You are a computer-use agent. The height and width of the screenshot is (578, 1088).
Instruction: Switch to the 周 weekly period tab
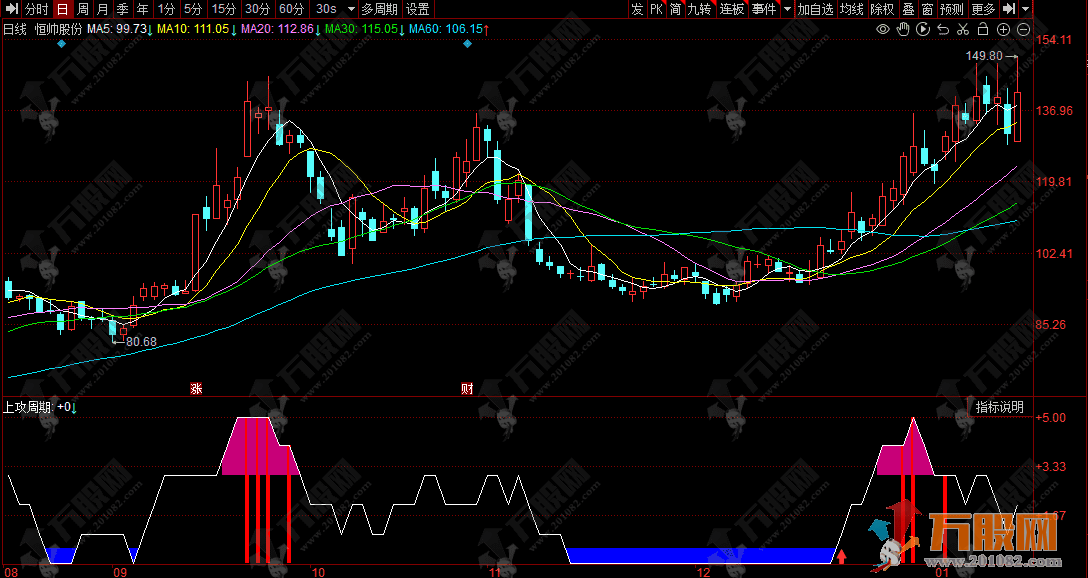coord(83,9)
